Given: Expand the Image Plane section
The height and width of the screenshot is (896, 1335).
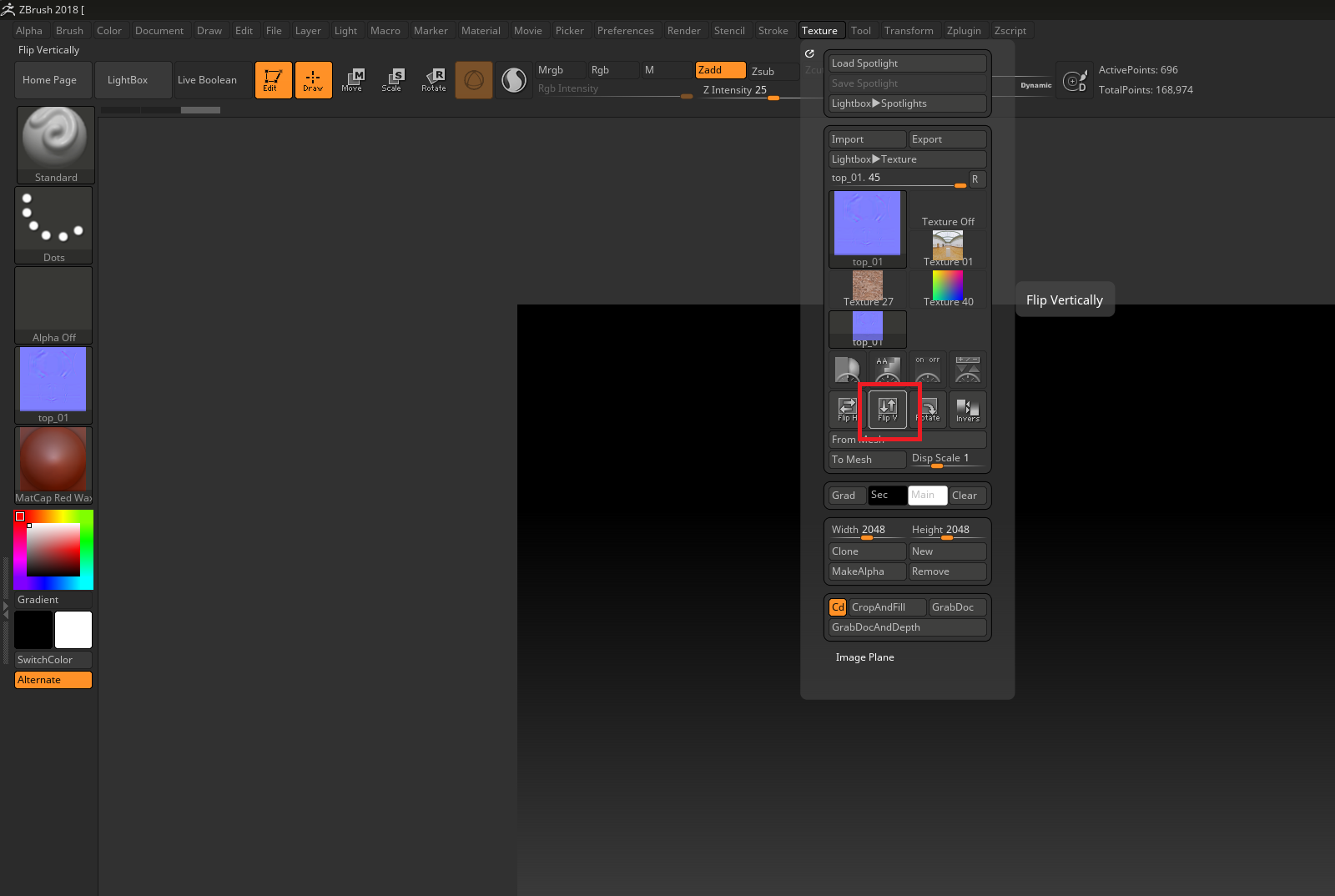Looking at the screenshot, I should pyautogui.click(x=864, y=657).
